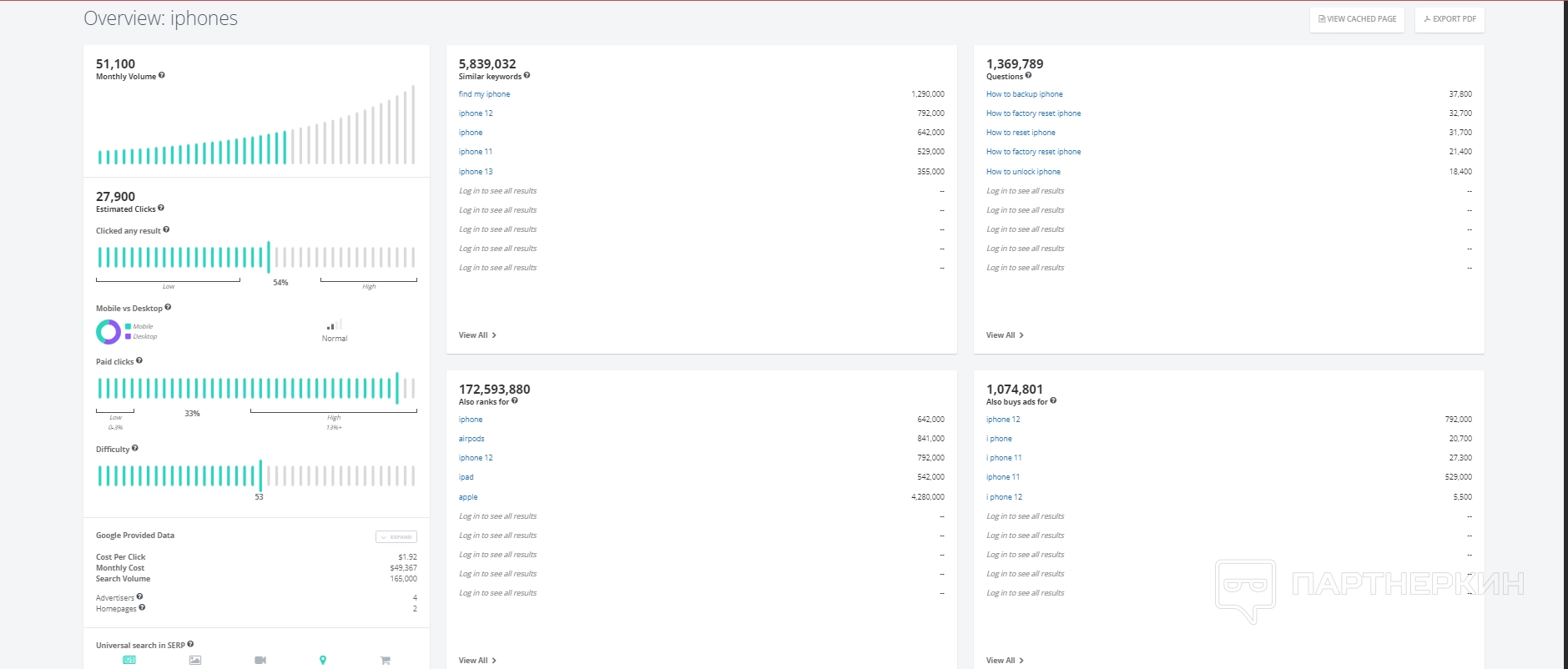Click the help icon beside Also buys ads for

click(x=1053, y=400)
